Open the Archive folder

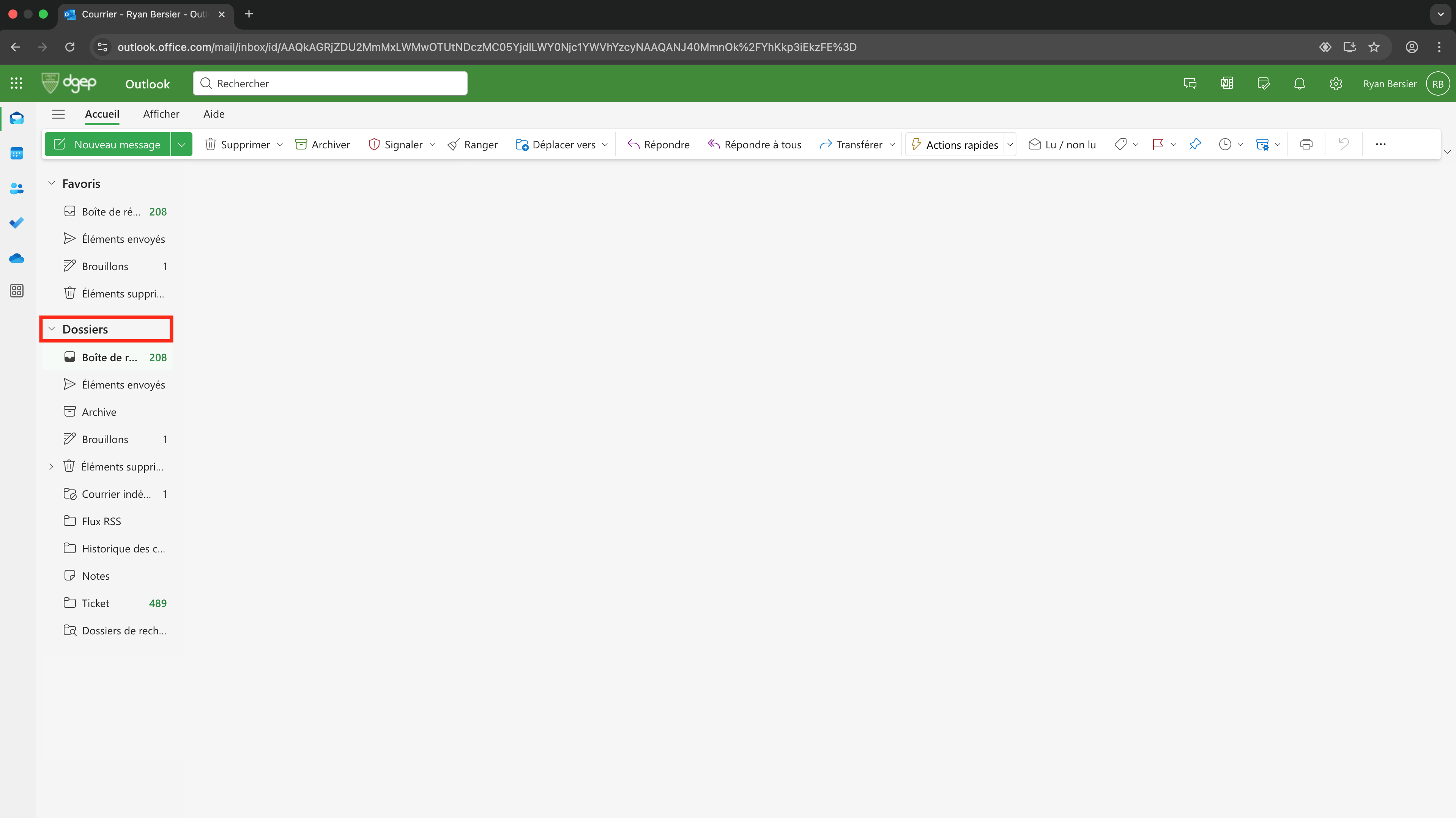107,412
